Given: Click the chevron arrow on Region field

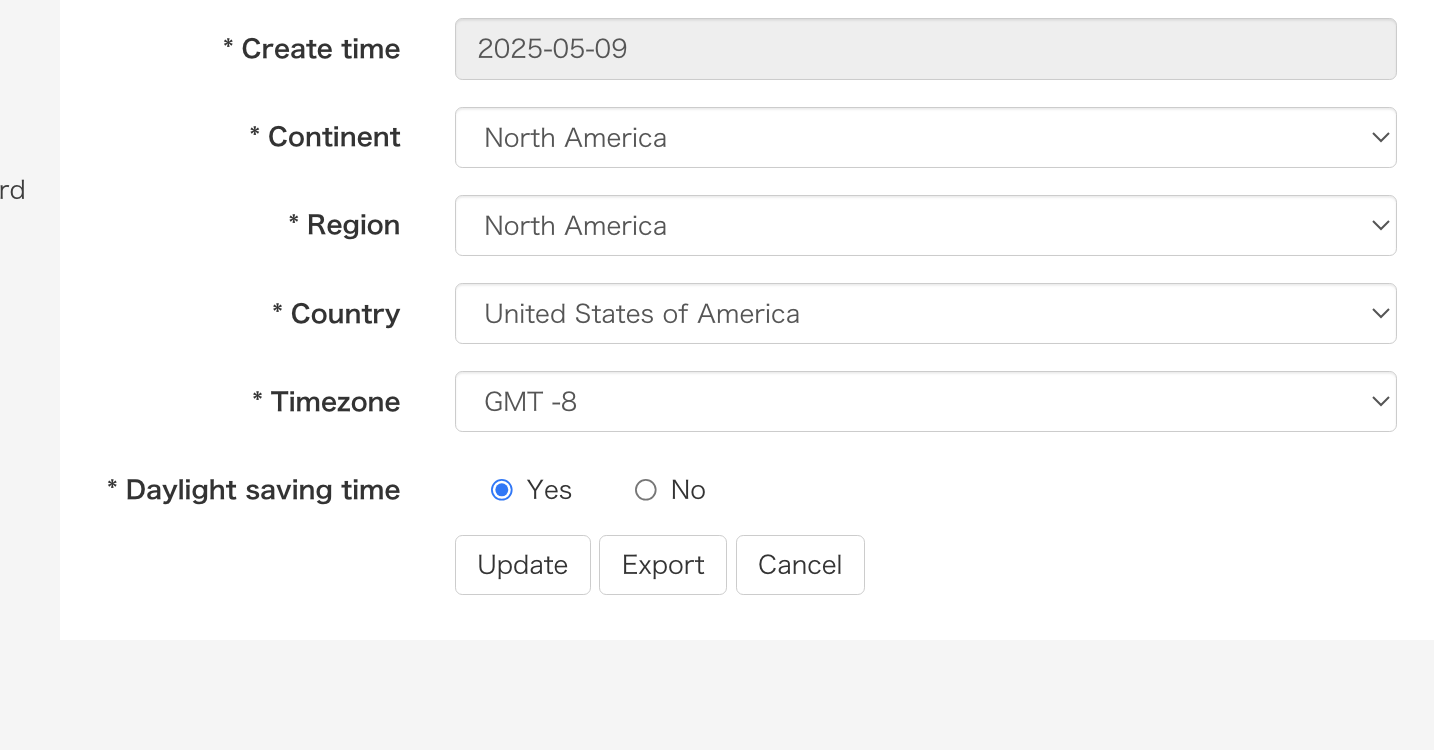Looking at the screenshot, I should 1380,226.
